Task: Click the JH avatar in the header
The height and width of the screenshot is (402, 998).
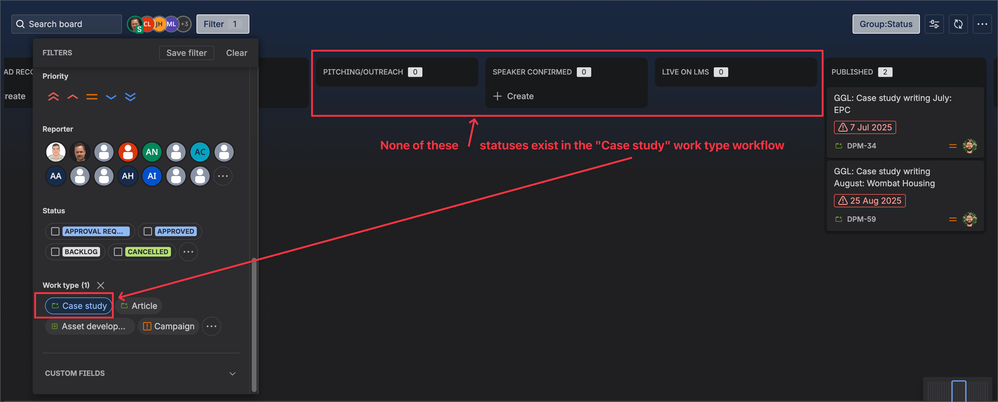Action: tap(159, 24)
